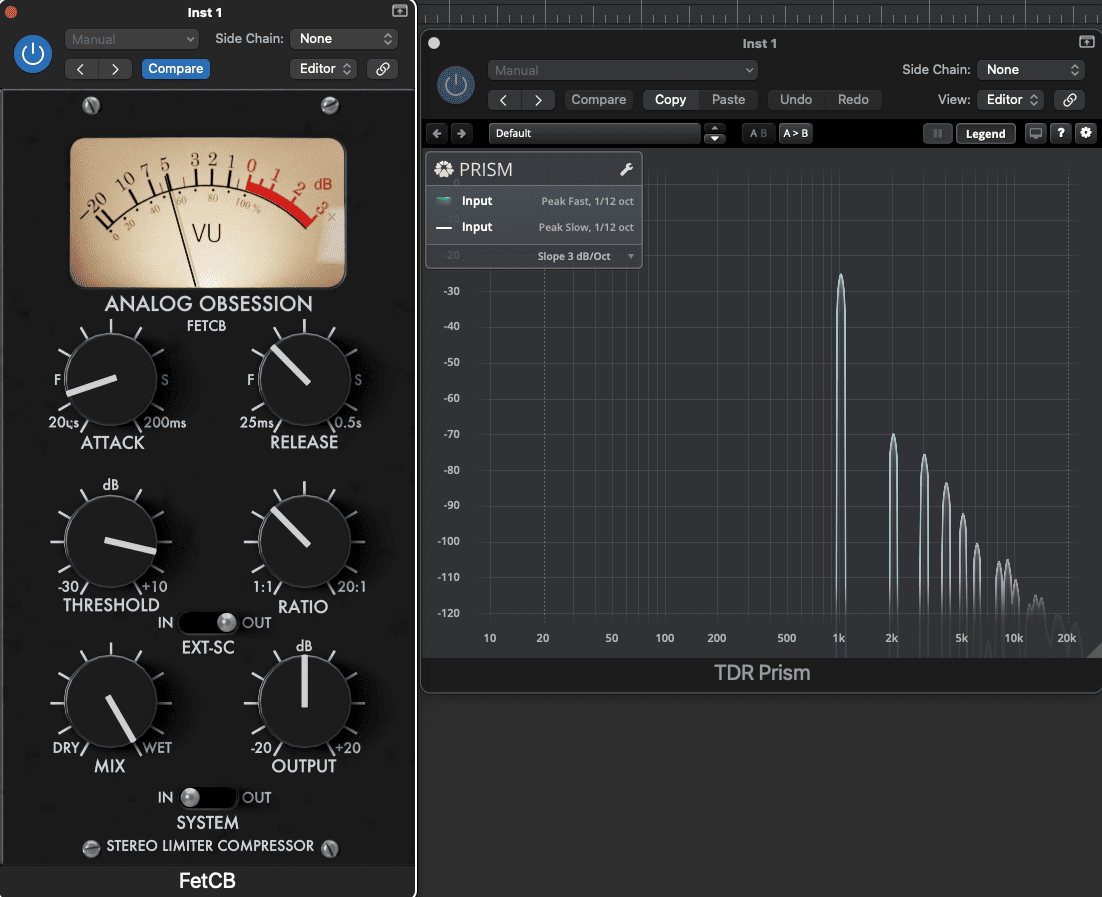Toggle FetCB plugin power button
This screenshot has height=897, width=1102.
tap(33, 54)
